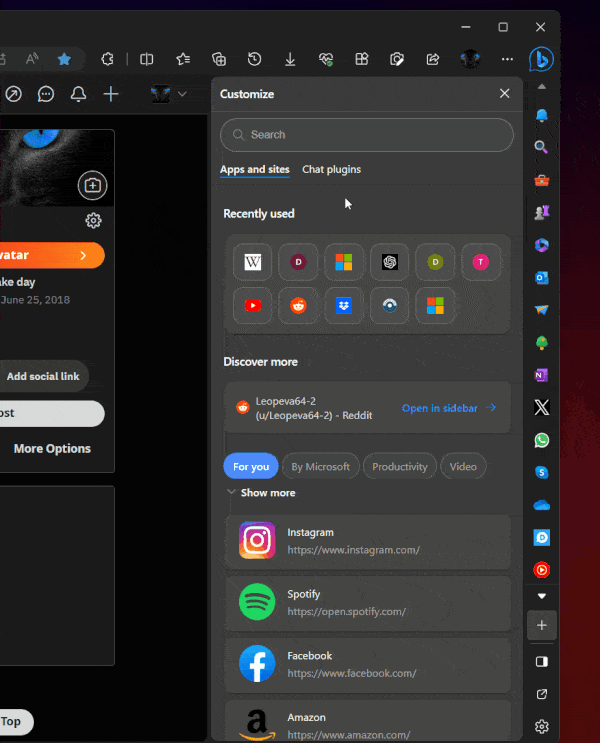Click sidebar plus Customize button
This screenshot has height=743, width=600.
(x=541, y=625)
